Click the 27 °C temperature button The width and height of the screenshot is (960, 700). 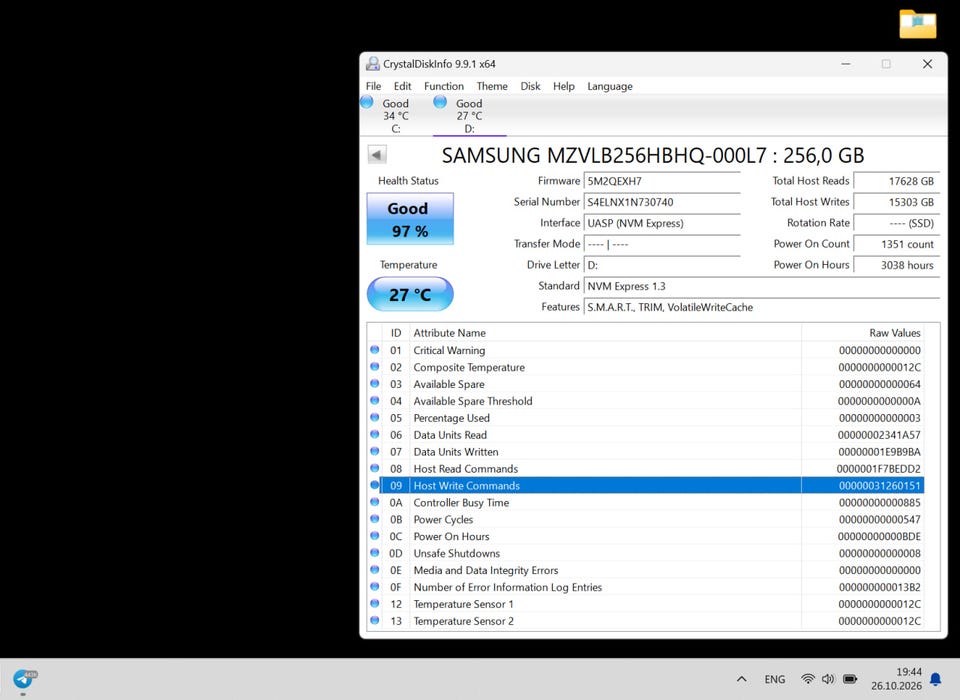(410, 294)
